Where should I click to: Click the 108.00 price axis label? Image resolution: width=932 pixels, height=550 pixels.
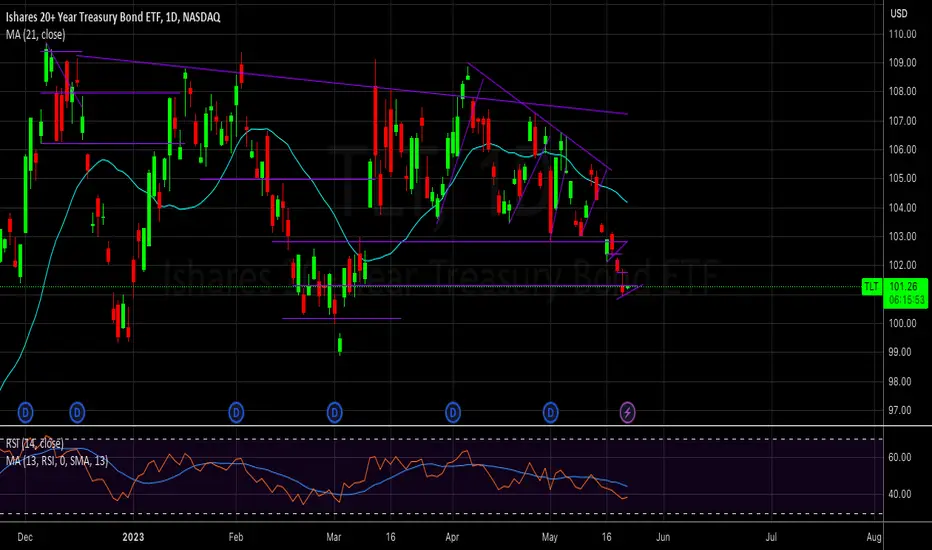[x=902, y=92]
